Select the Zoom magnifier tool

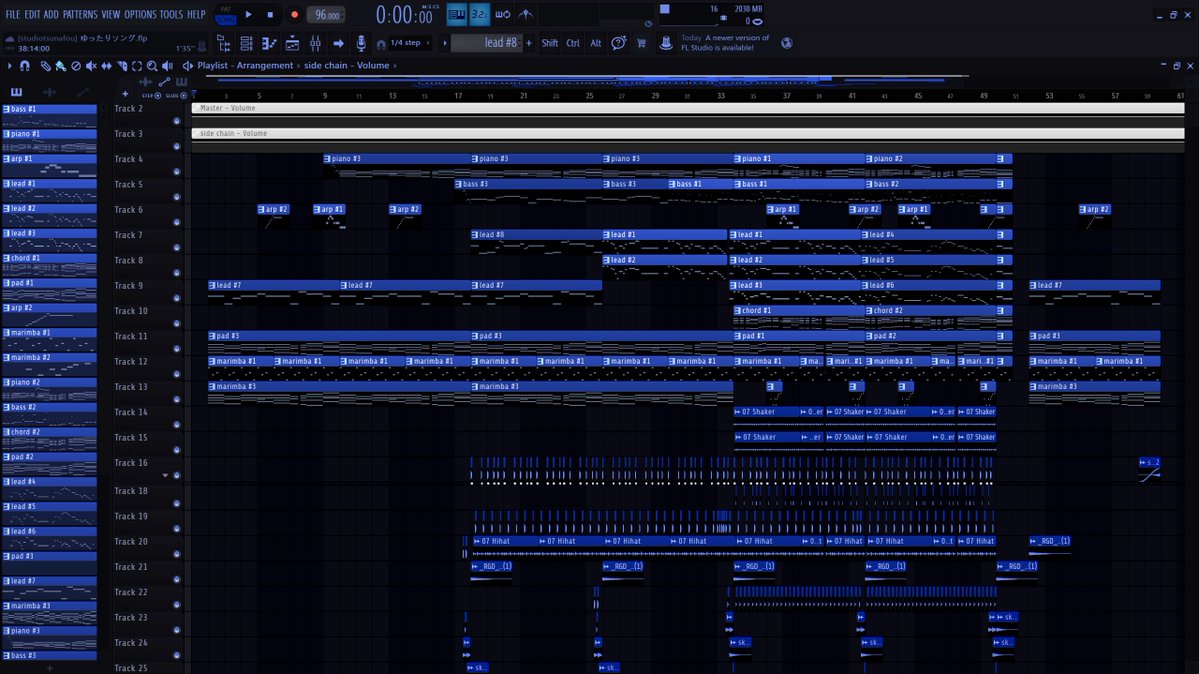[152, 66]
